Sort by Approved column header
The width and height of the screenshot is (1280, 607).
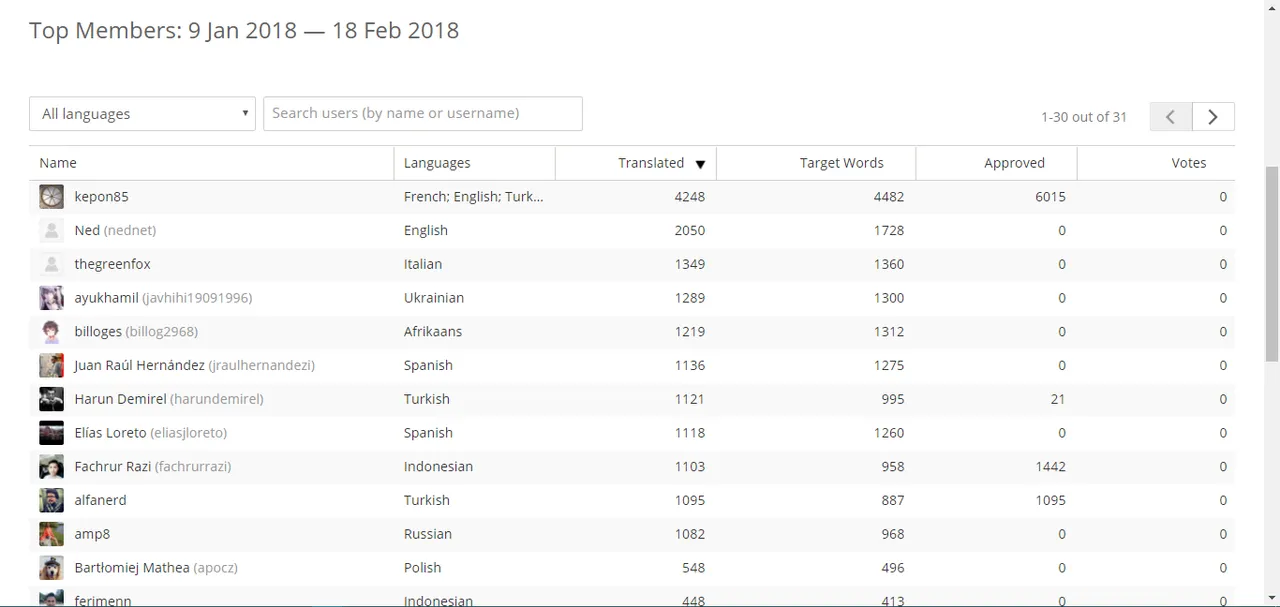pyautogui.click(x=1014, y=163)
